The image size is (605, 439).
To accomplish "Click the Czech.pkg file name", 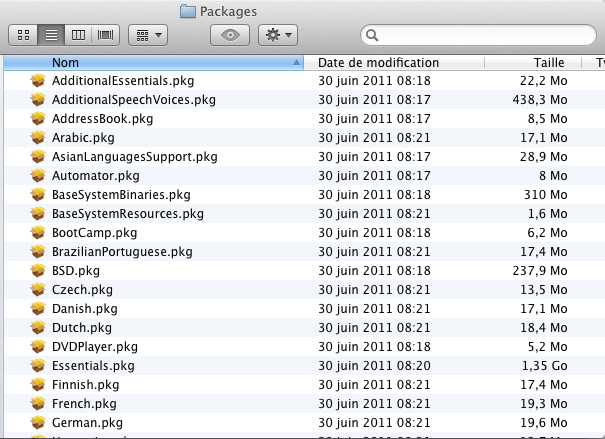I will [83, 290].
